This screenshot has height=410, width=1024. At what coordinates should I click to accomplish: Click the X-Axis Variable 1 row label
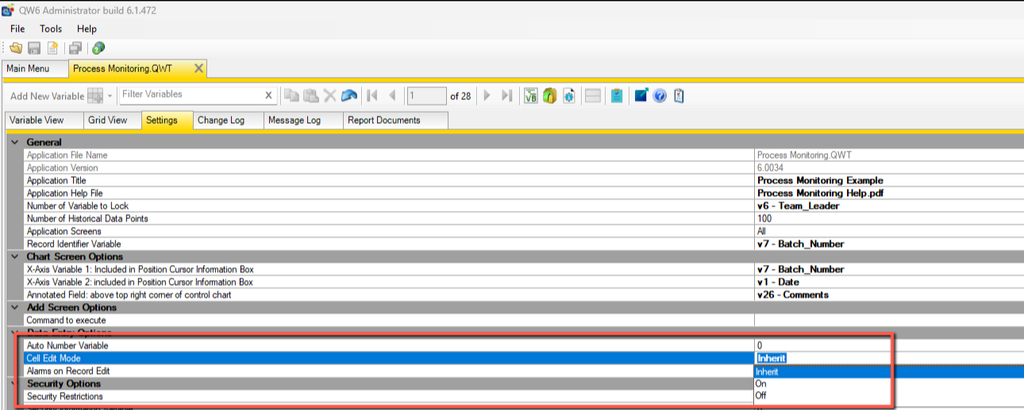pos(140,269)
